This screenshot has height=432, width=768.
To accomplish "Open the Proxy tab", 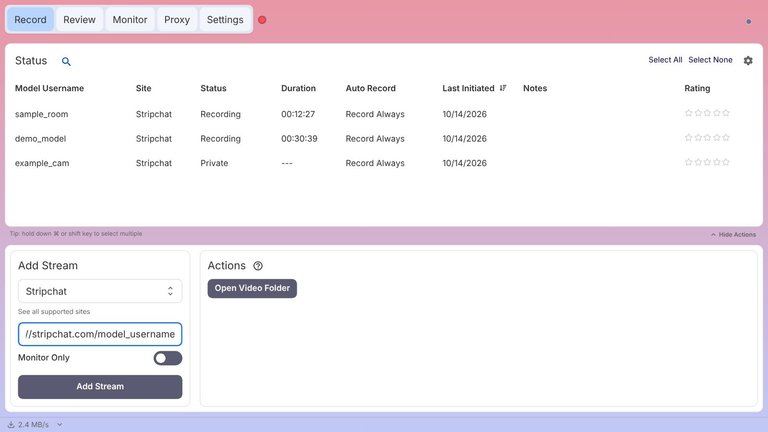I will [177, 20].
